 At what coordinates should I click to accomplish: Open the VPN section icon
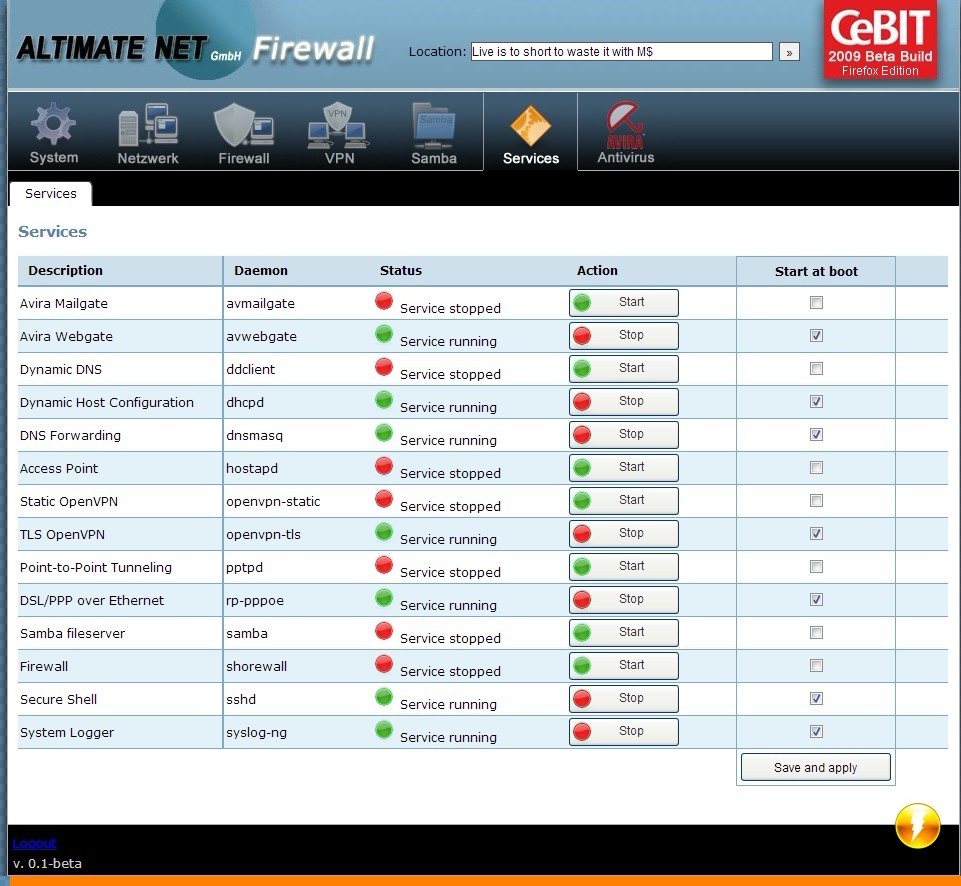(x=338, y=126)
